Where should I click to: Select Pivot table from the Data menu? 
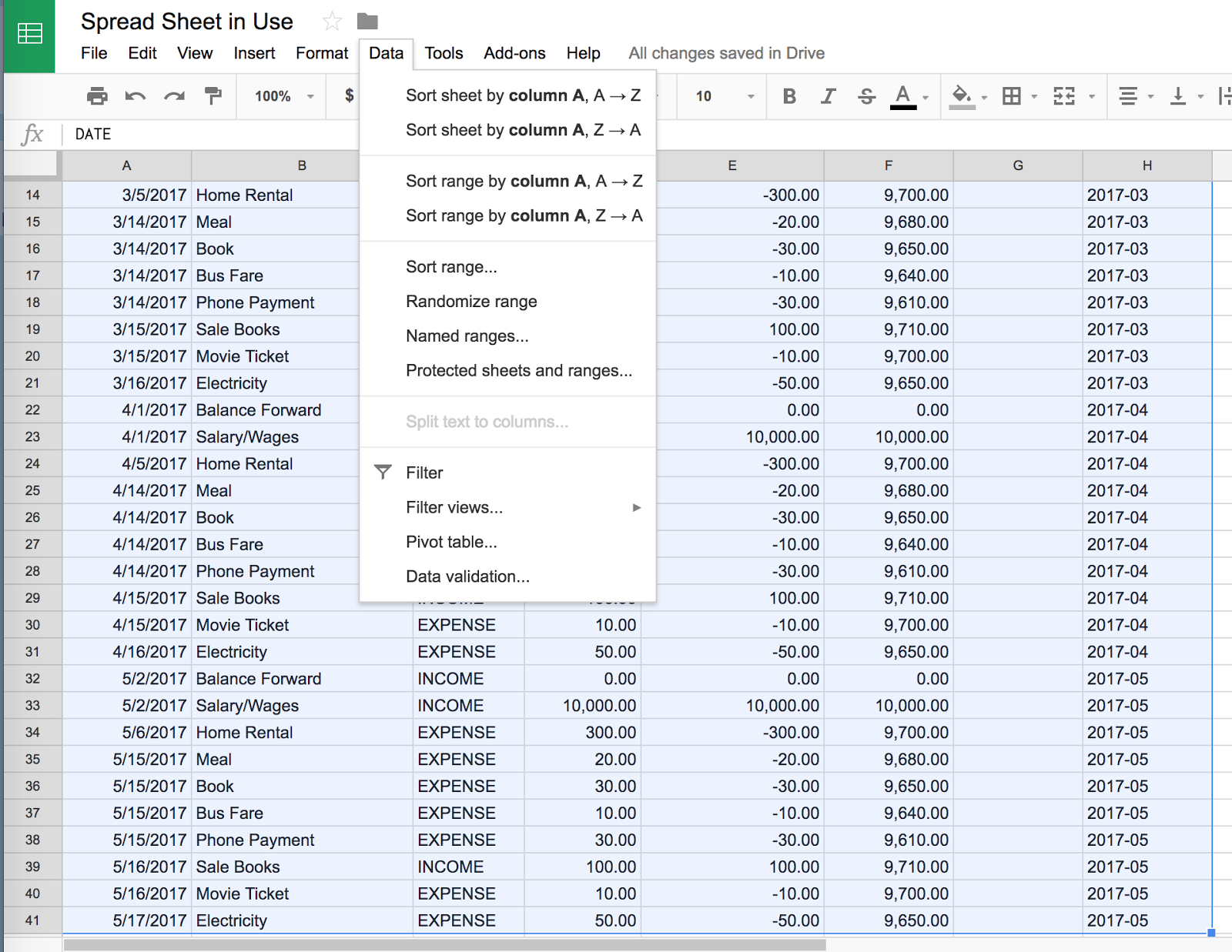pyautogui.click(x=451, y=542)
